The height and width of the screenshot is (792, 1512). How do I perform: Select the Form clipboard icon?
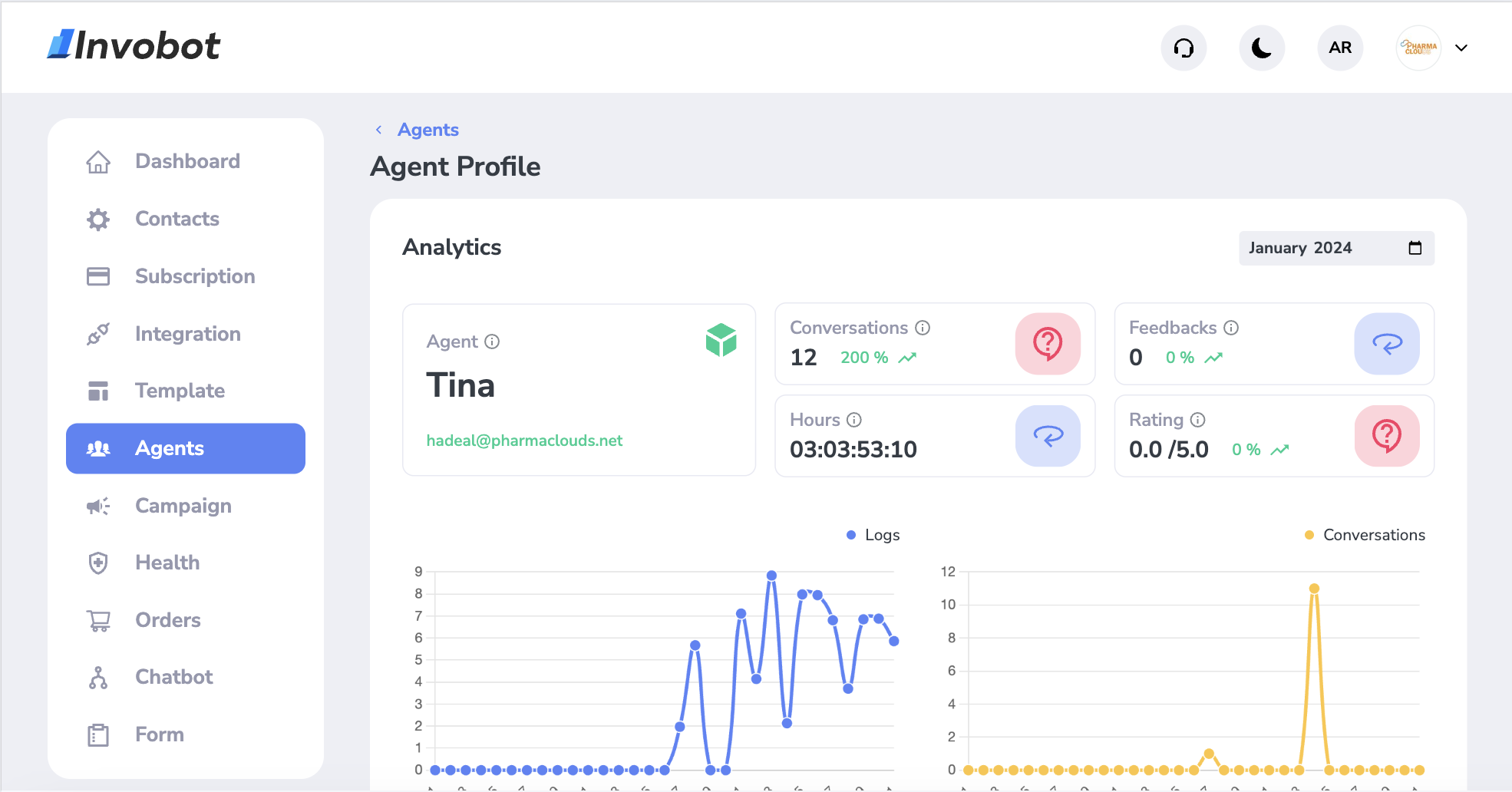tap(98, 734)
